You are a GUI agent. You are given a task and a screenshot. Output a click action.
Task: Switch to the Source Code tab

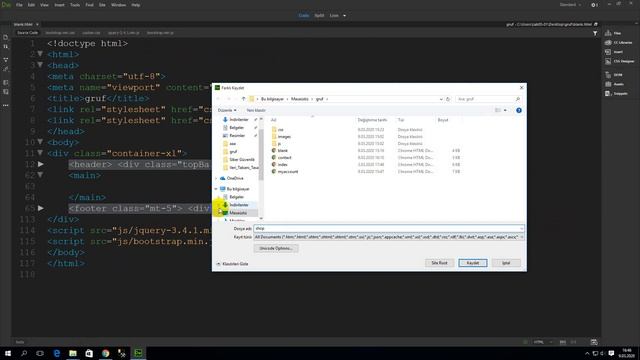pyautogui.click(x=27, y=33)
